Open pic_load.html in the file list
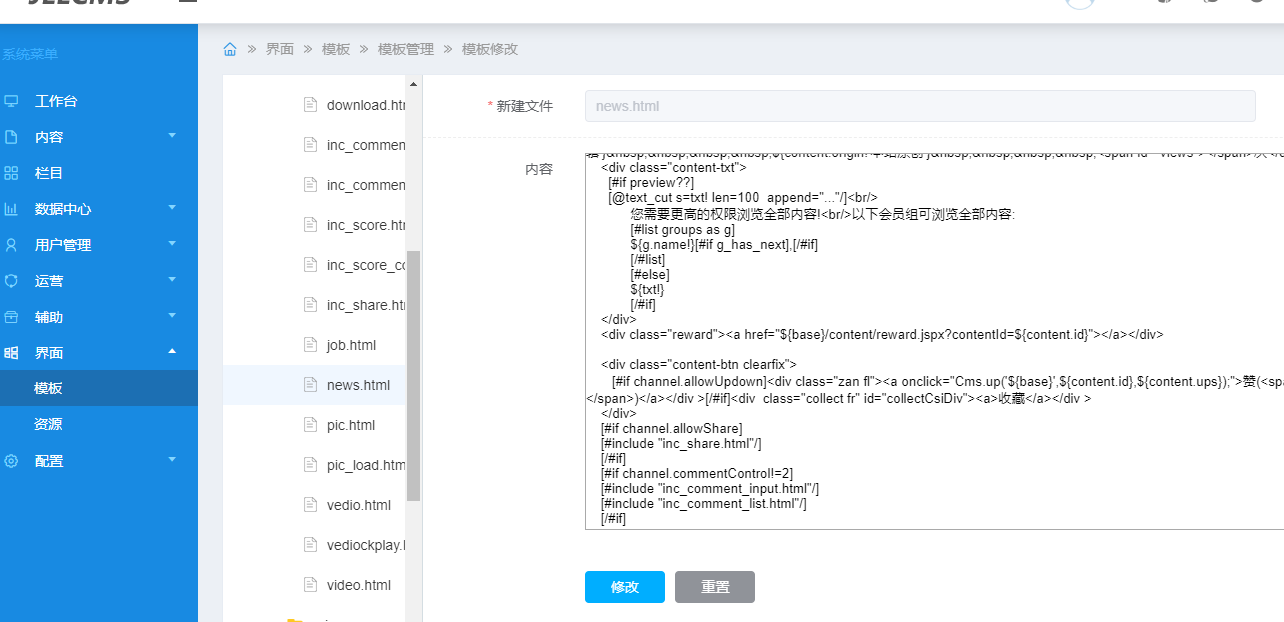The image size is (1284, 622). tap(366, 465)
